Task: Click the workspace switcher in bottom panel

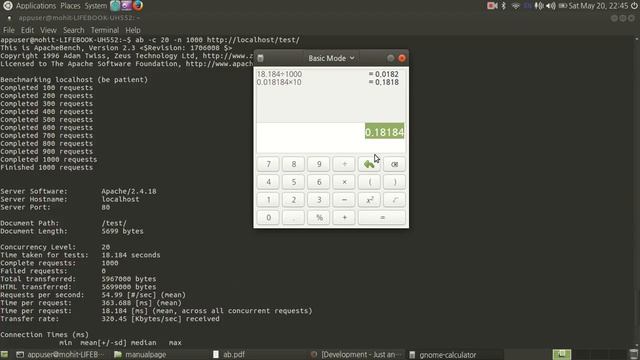Action: point(562,354)
